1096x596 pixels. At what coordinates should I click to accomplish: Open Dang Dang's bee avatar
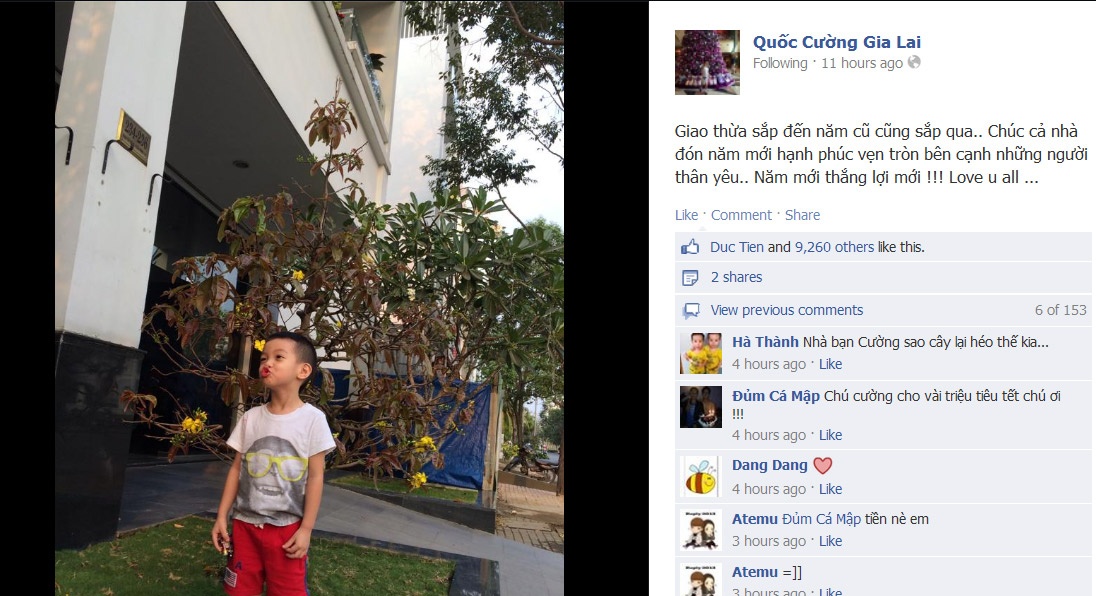point(700,477)
